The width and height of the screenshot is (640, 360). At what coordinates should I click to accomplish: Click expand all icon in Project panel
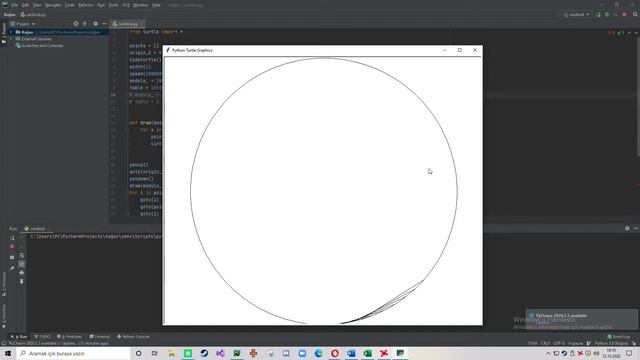(x=85, y=24)
